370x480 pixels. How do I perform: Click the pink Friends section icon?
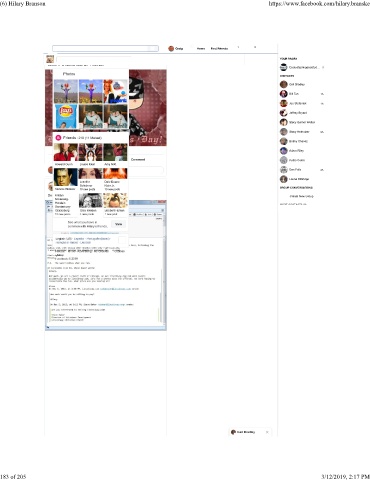tap(58, 137)
